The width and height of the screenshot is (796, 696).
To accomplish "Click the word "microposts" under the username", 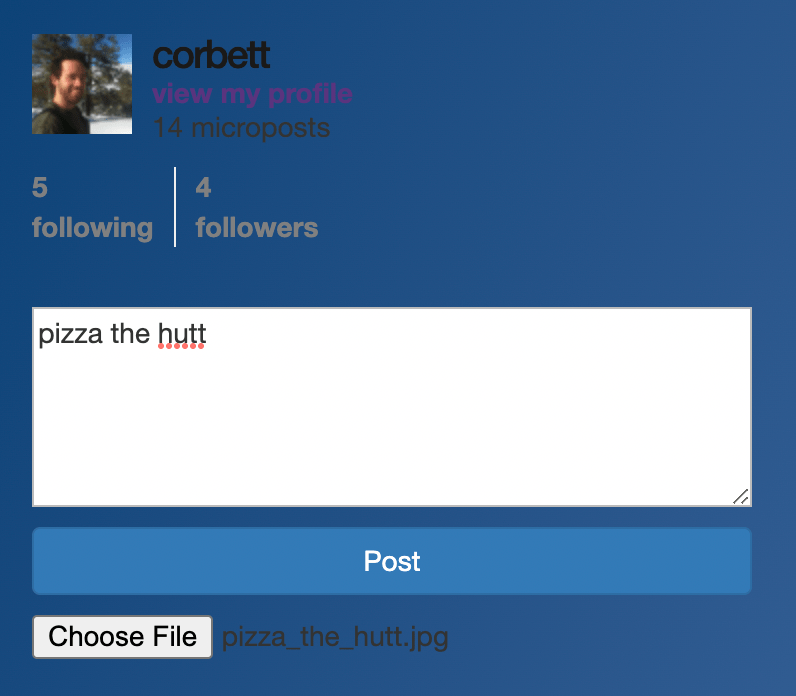I will tap(260, 128).
